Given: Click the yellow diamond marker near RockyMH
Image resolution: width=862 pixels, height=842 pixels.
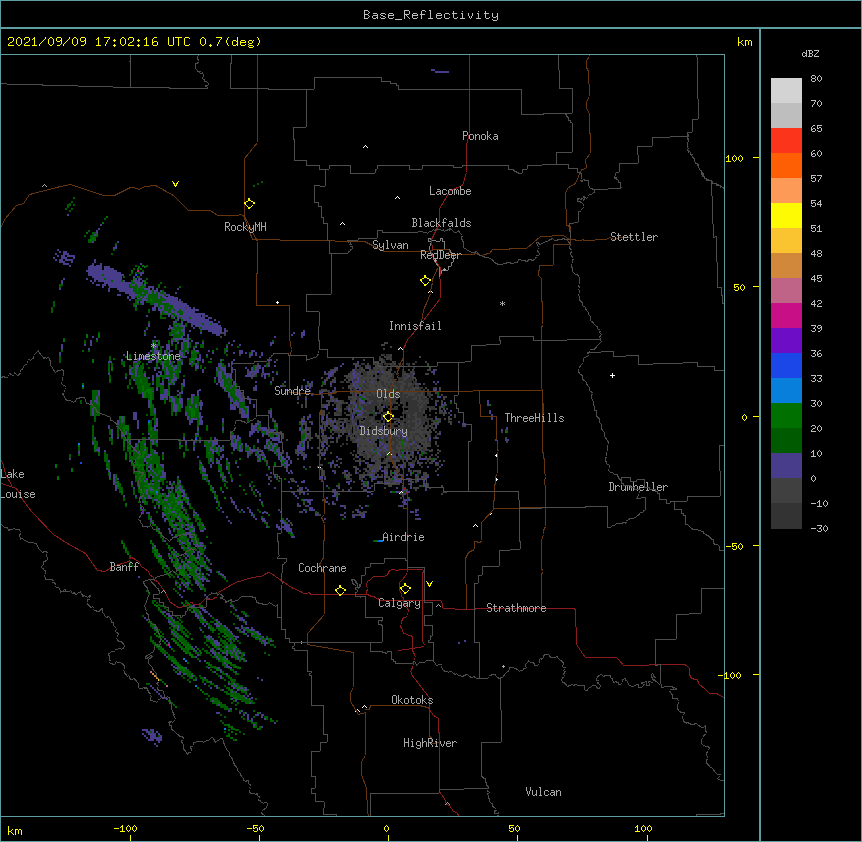Looking at the screenshot, I should (x=249, y=204).
